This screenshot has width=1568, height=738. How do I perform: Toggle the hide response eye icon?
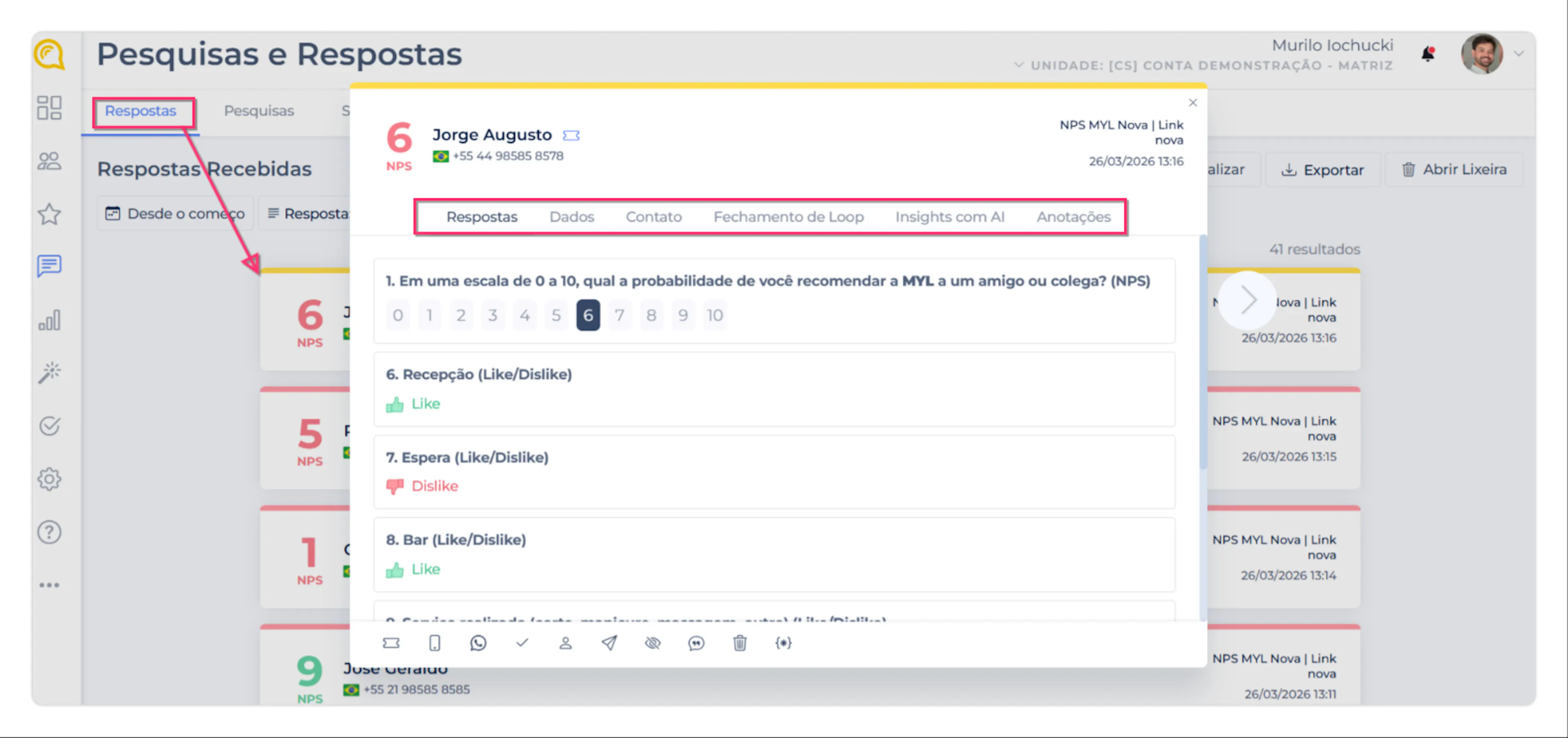click(653, 643)
